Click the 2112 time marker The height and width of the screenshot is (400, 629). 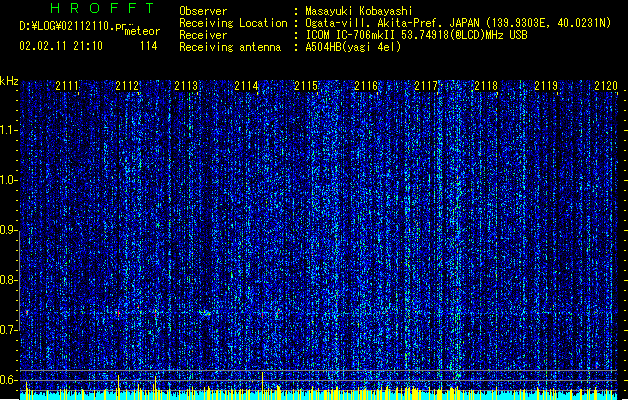tap(127, 86)
